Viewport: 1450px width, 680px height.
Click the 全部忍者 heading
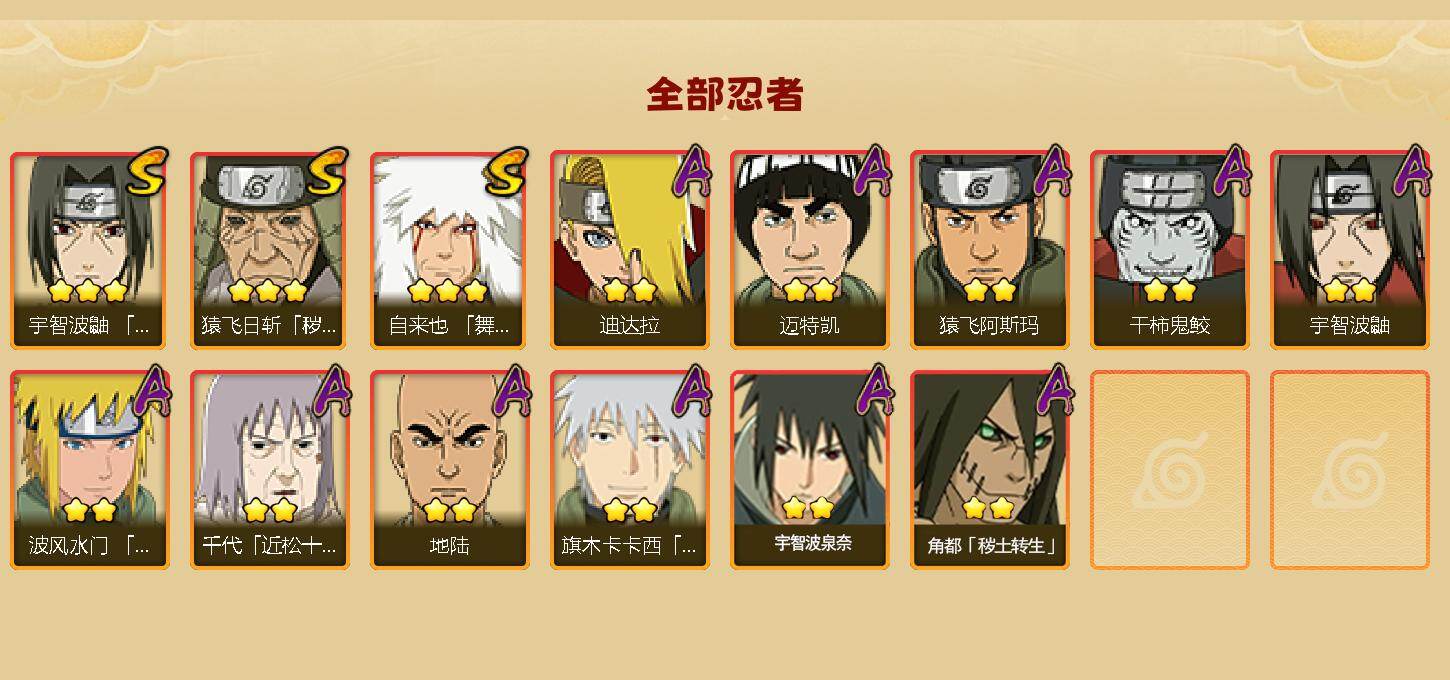[725, 94]
